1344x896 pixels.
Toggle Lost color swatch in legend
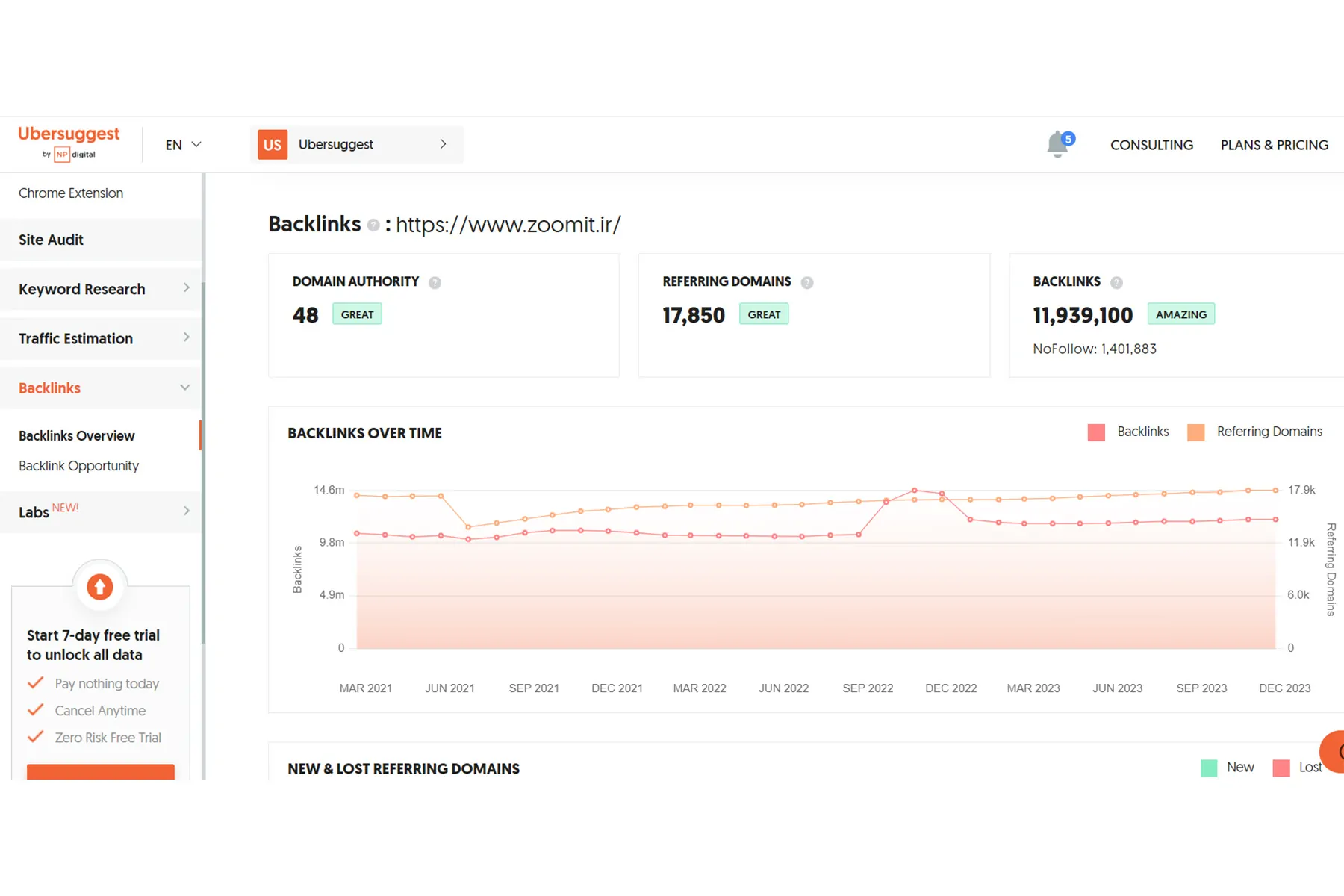tap(1281, 768)
